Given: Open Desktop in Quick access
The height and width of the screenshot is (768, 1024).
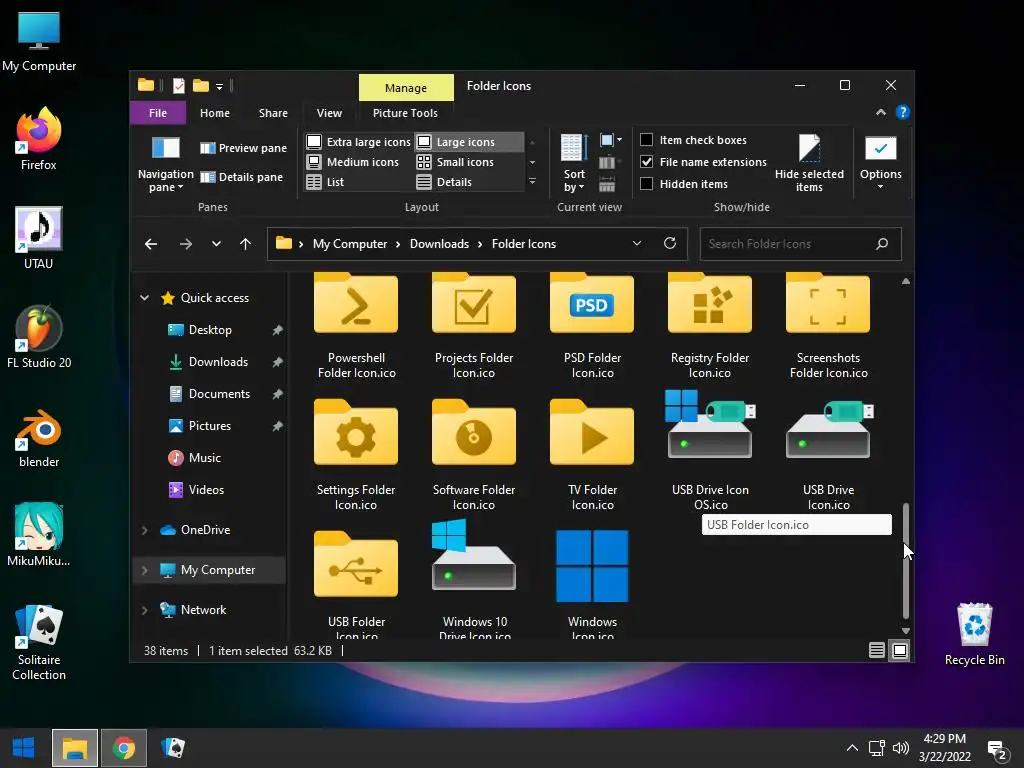Looking at the screenshot, I should point(210,330).
